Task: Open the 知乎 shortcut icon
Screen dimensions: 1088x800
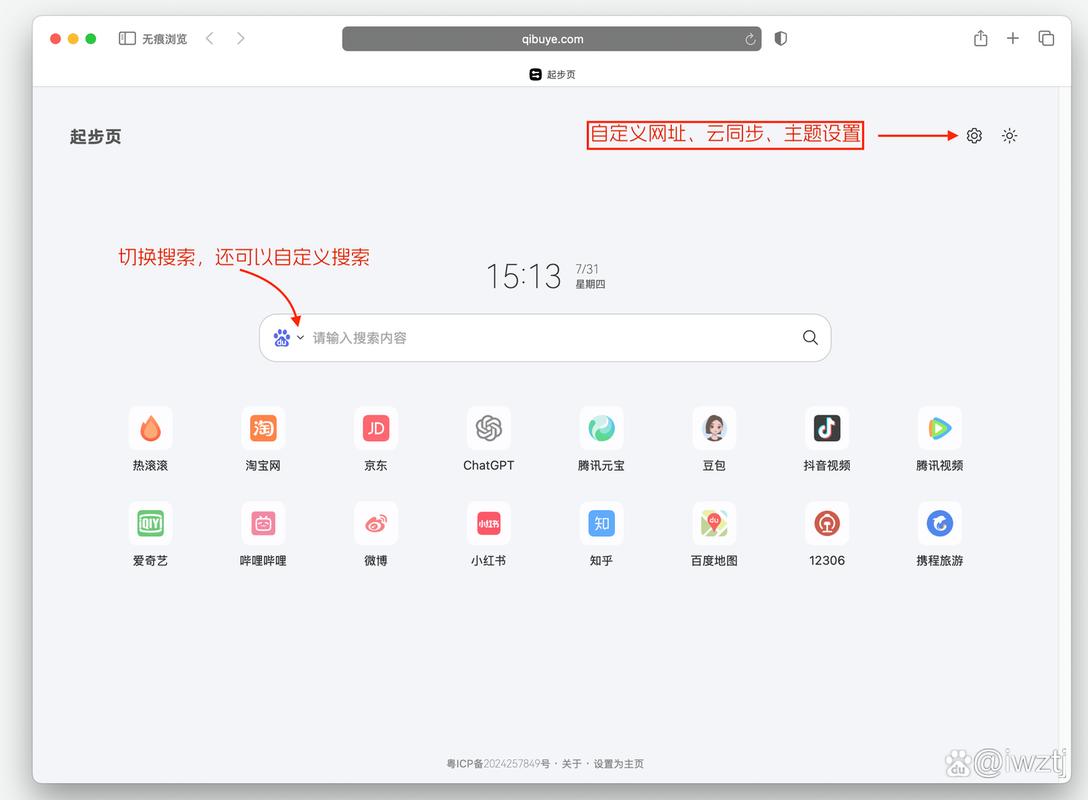Action: (x=601, y=523)
